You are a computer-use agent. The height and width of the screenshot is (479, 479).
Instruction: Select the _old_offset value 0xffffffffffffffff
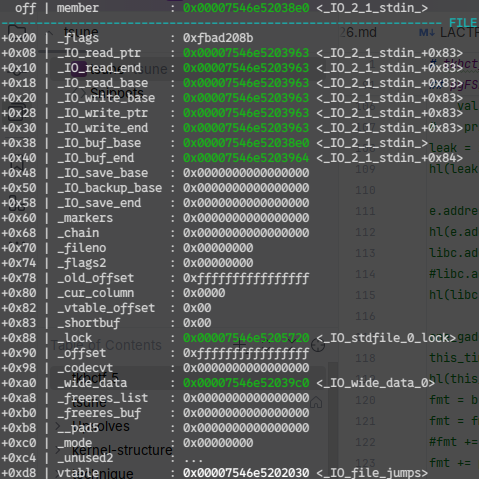246,278
